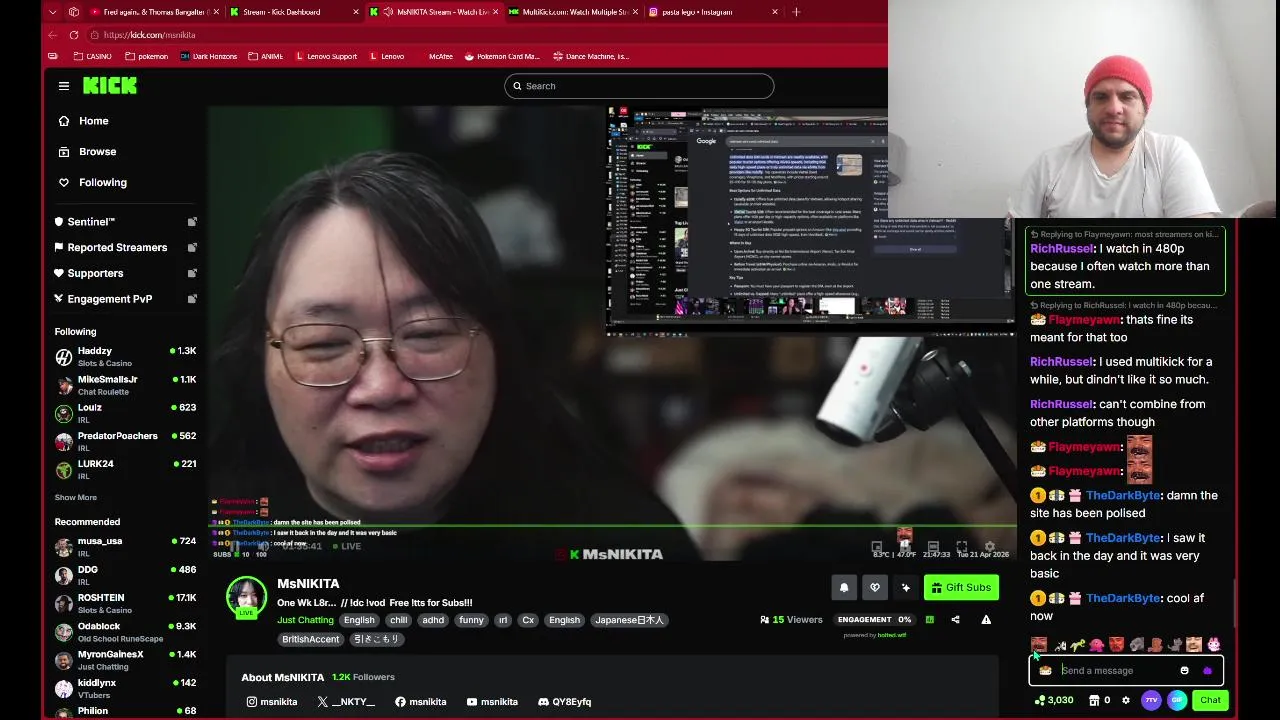Open the X __NKTY__ social link

(346, 702)
